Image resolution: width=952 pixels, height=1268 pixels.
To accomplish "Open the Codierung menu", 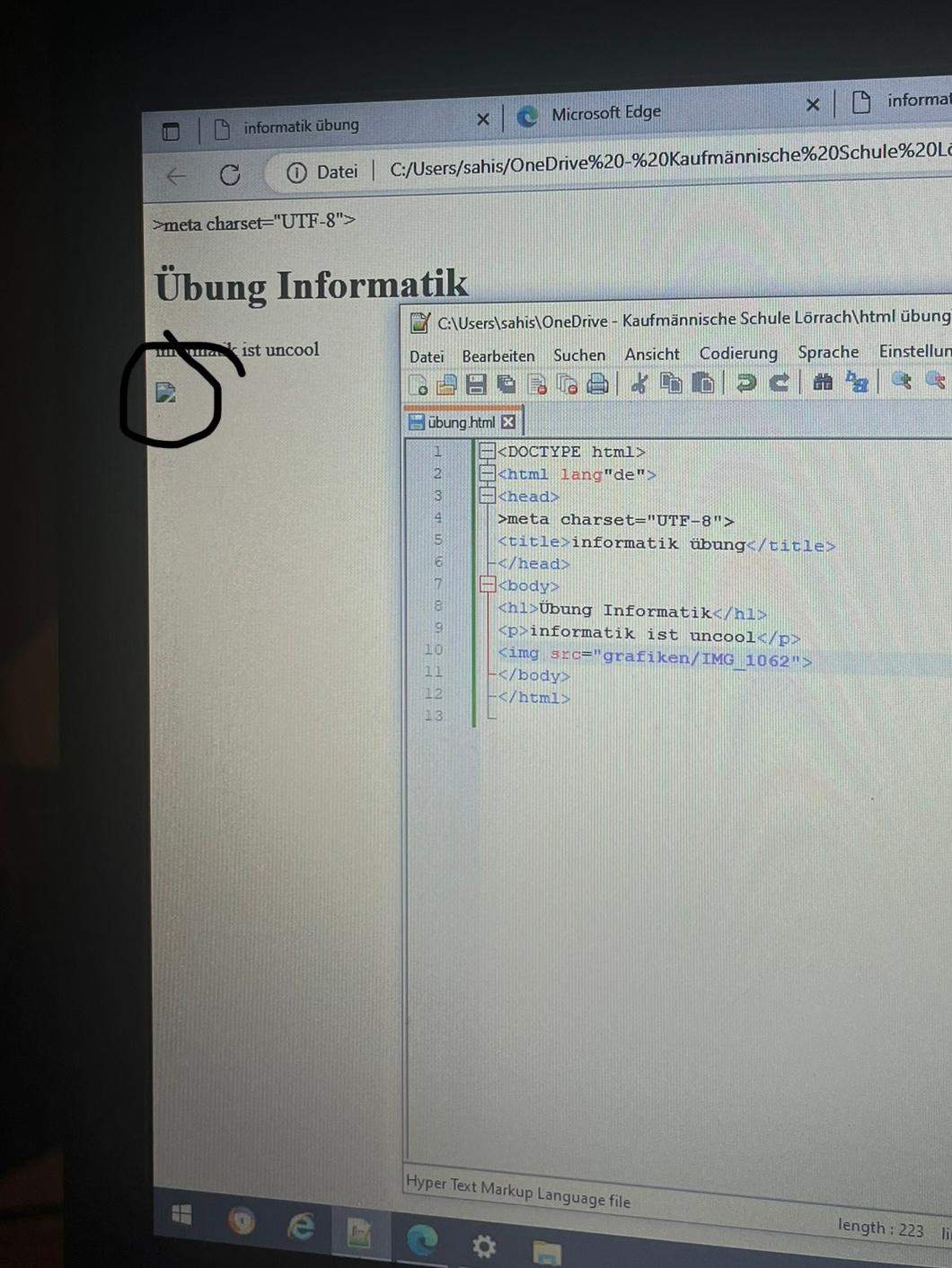I will tap(737, 354).
